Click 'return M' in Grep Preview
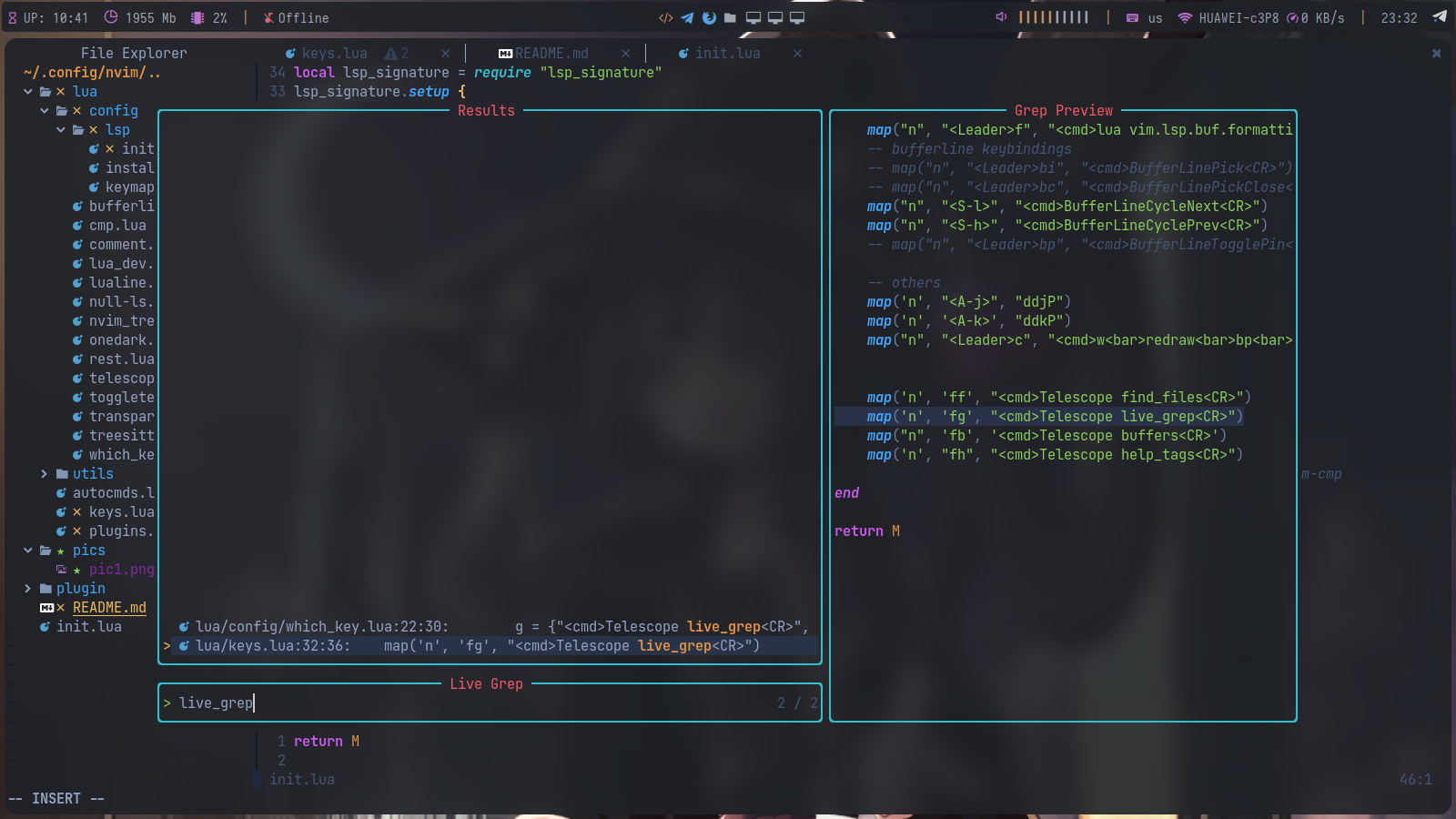Viewport: 1456px width, 819px height. click(x=867, y=531)
